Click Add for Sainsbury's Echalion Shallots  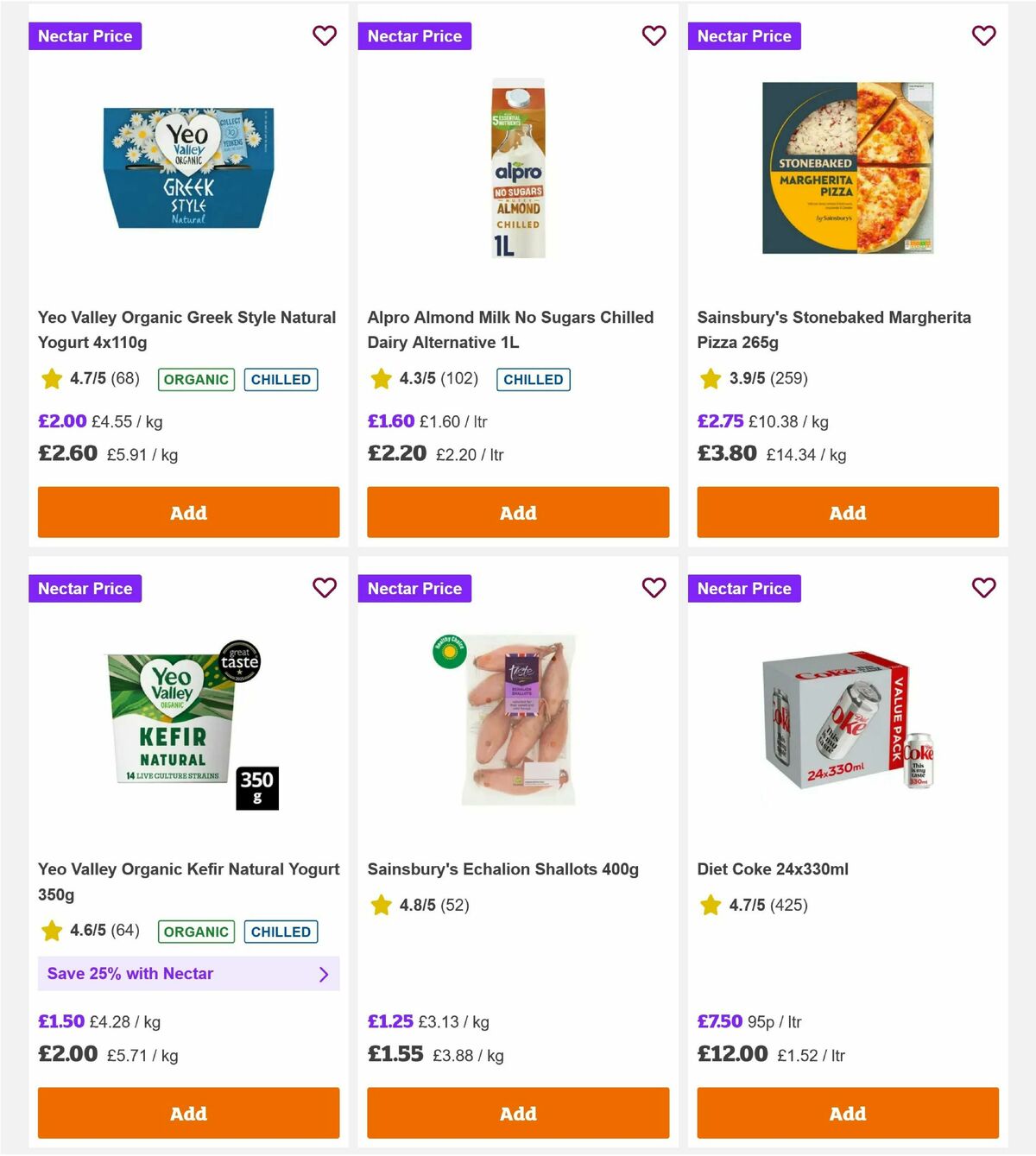point(518,1114)
